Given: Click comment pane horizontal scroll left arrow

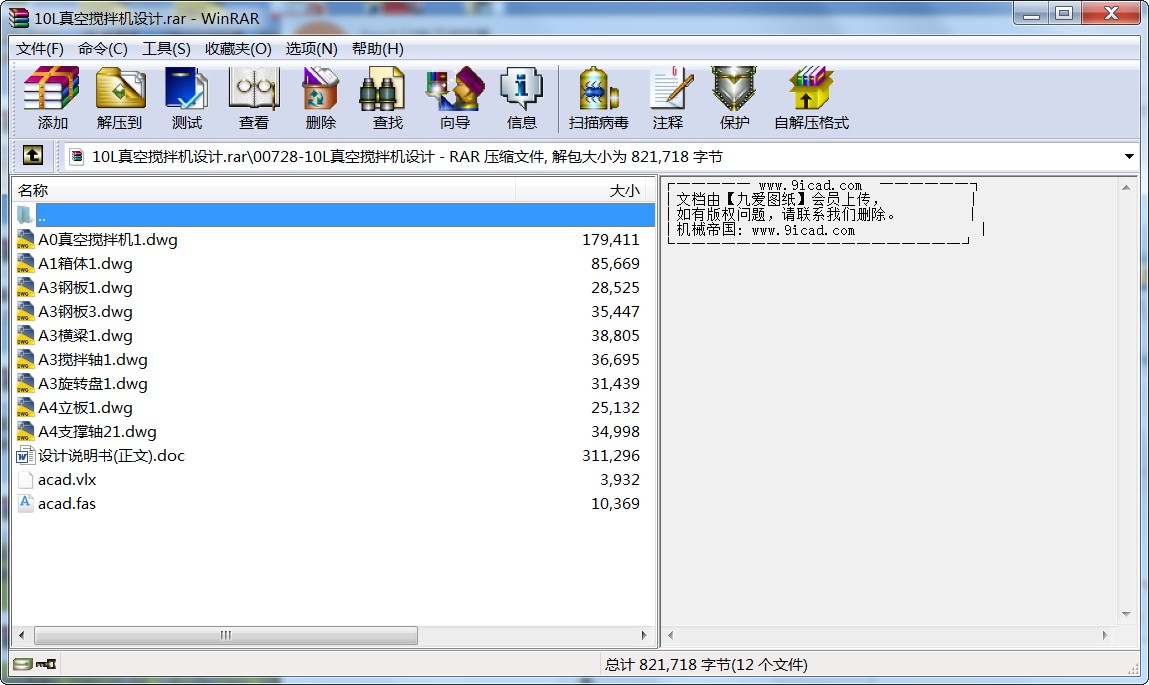Looking at the screenshot, I should [670, 635].
